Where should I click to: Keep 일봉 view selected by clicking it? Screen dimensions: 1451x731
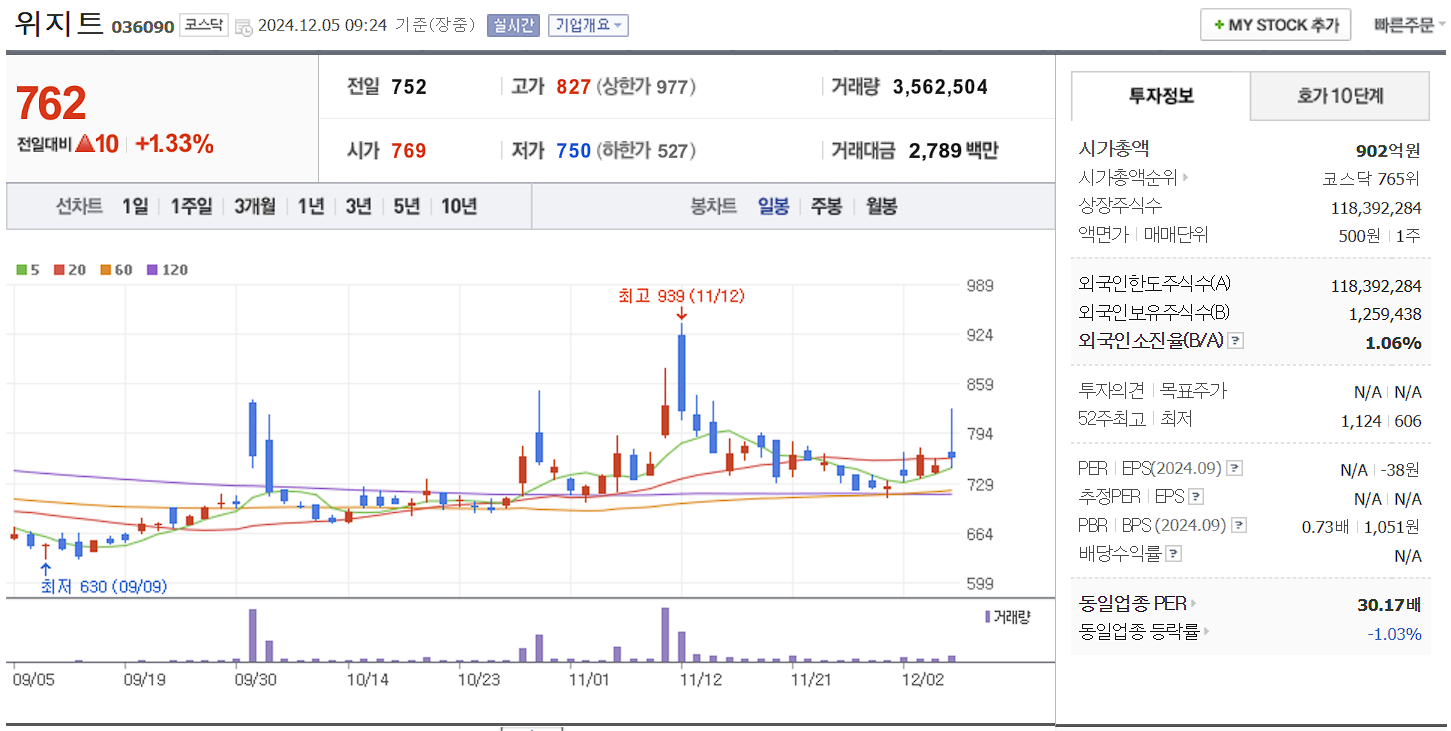(x=774, y=207)
